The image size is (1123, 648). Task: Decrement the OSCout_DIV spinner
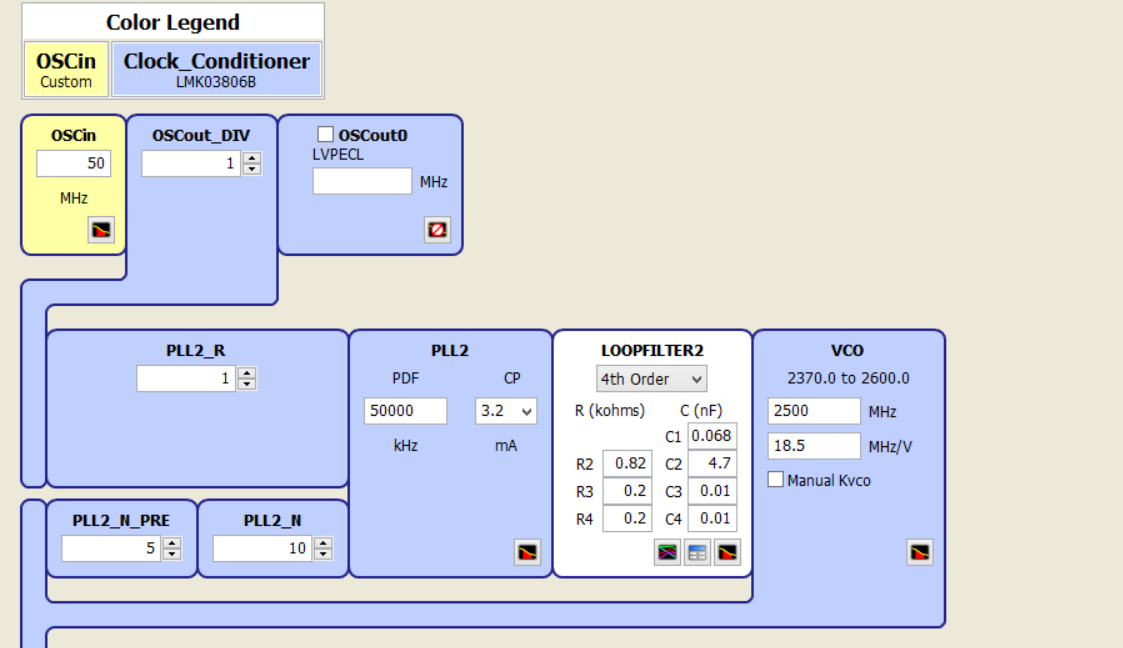point(251,169)
